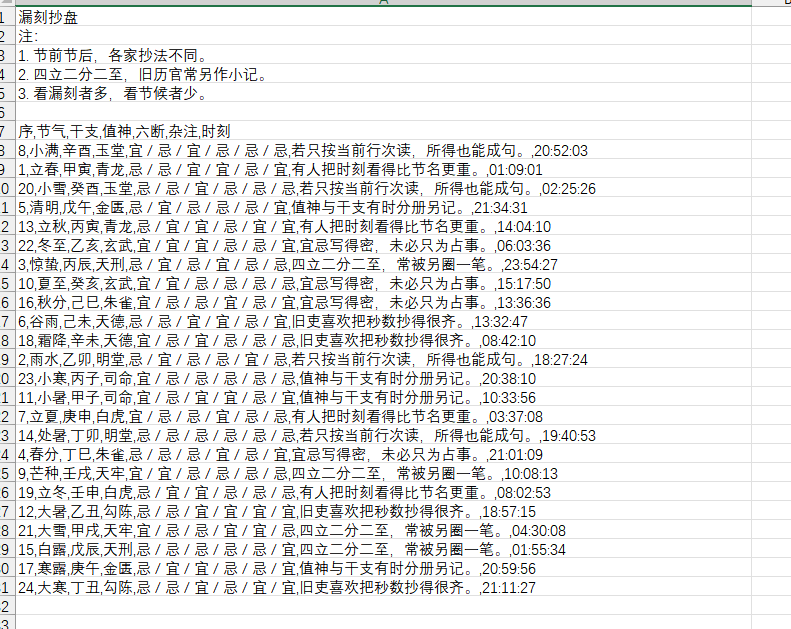Click the note 2. 四立二分二至 cell
This screenshot has width=791, height=629.
click(x=383, y=74)
